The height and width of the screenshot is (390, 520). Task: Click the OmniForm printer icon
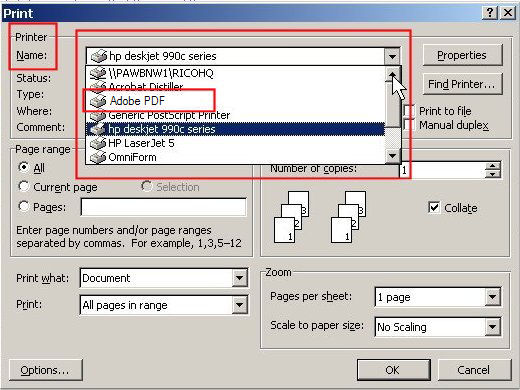point(98,157)
